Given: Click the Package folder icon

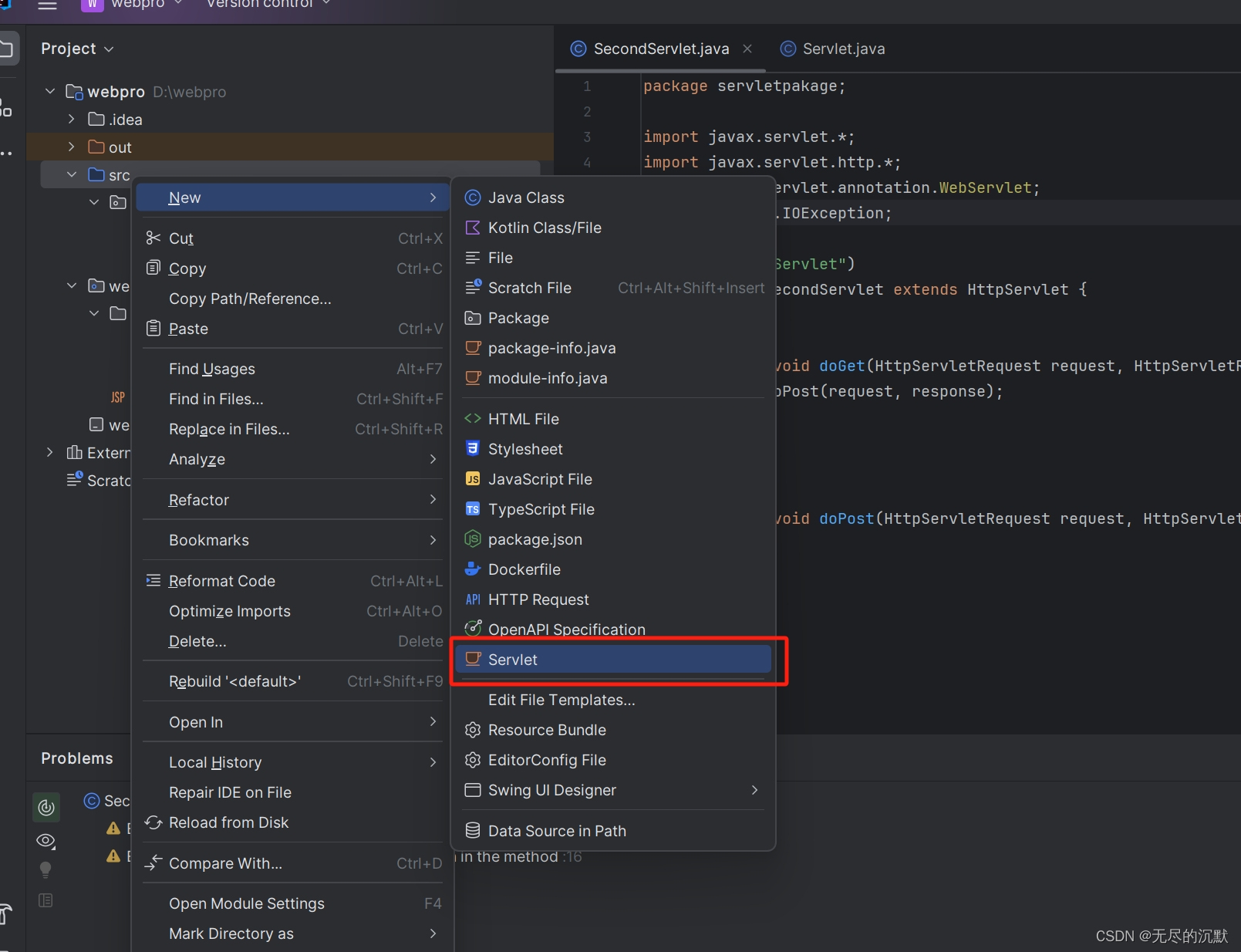Looking at the screenshot, I should coord(473,318).
